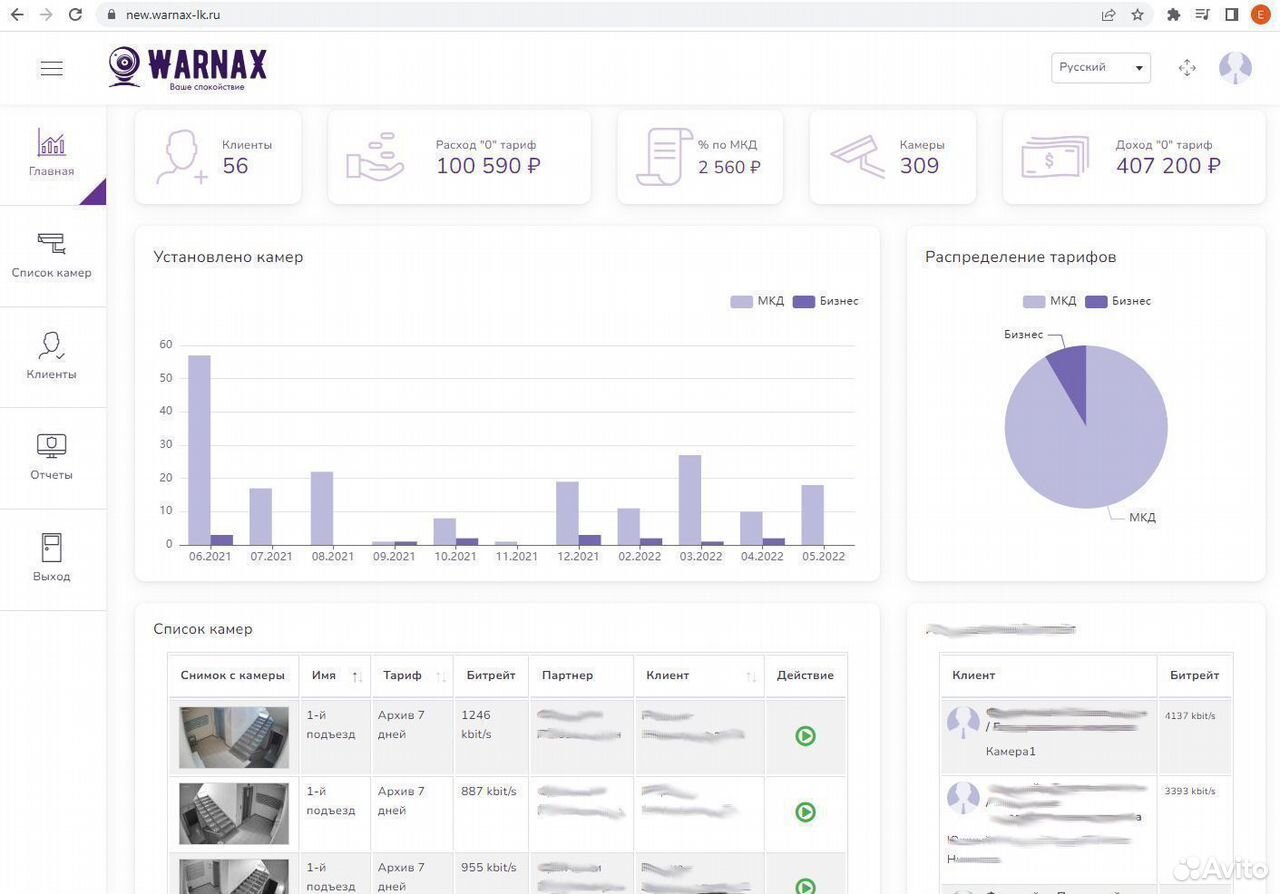Toggle МКД in the pie chart legend

(x=1049, y=301)
